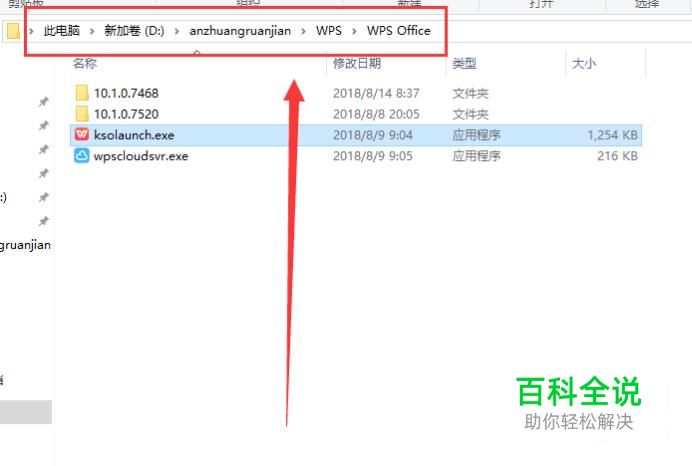Sort by the 类型 column header

coord(464,64)
